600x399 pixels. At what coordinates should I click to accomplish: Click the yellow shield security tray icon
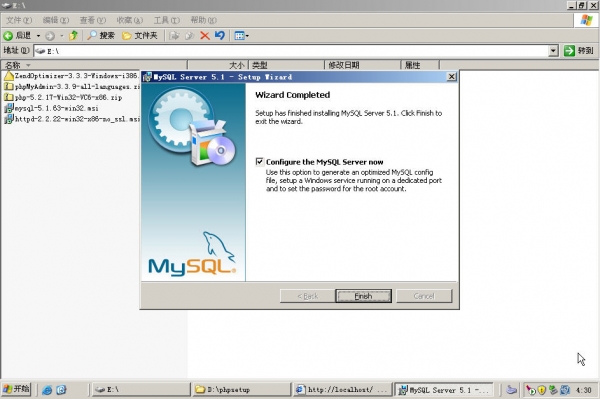click(x=541, y=390)
